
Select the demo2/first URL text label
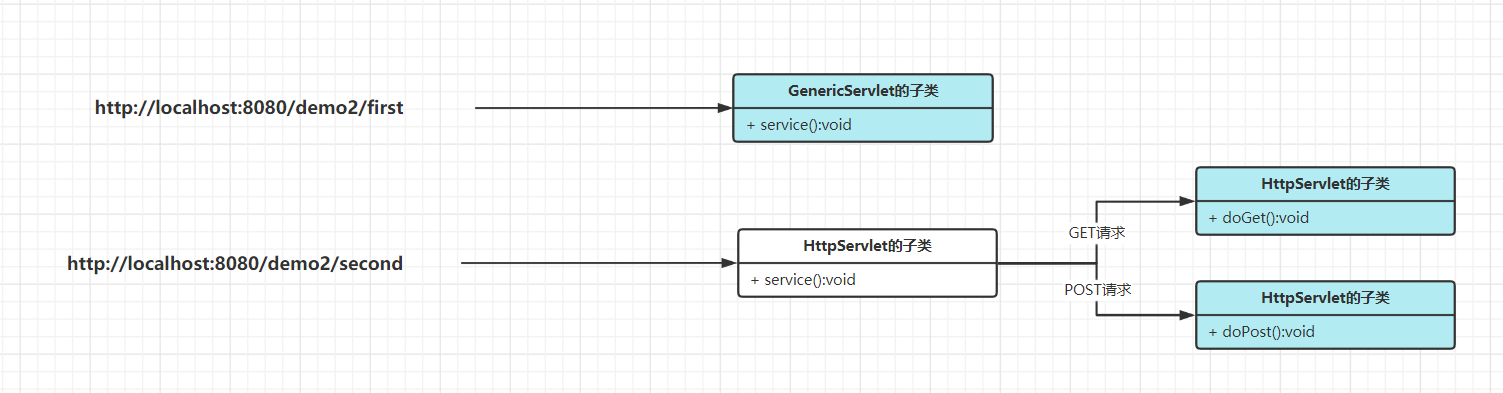point(249,108)
